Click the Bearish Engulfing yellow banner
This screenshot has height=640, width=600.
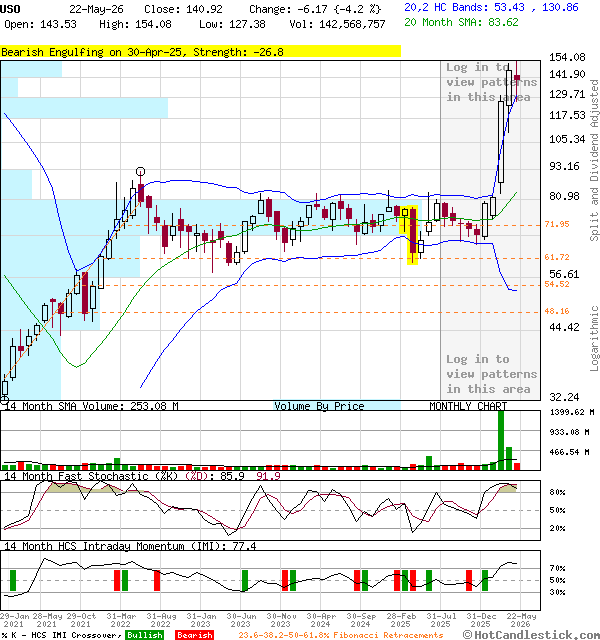point(200,52)
